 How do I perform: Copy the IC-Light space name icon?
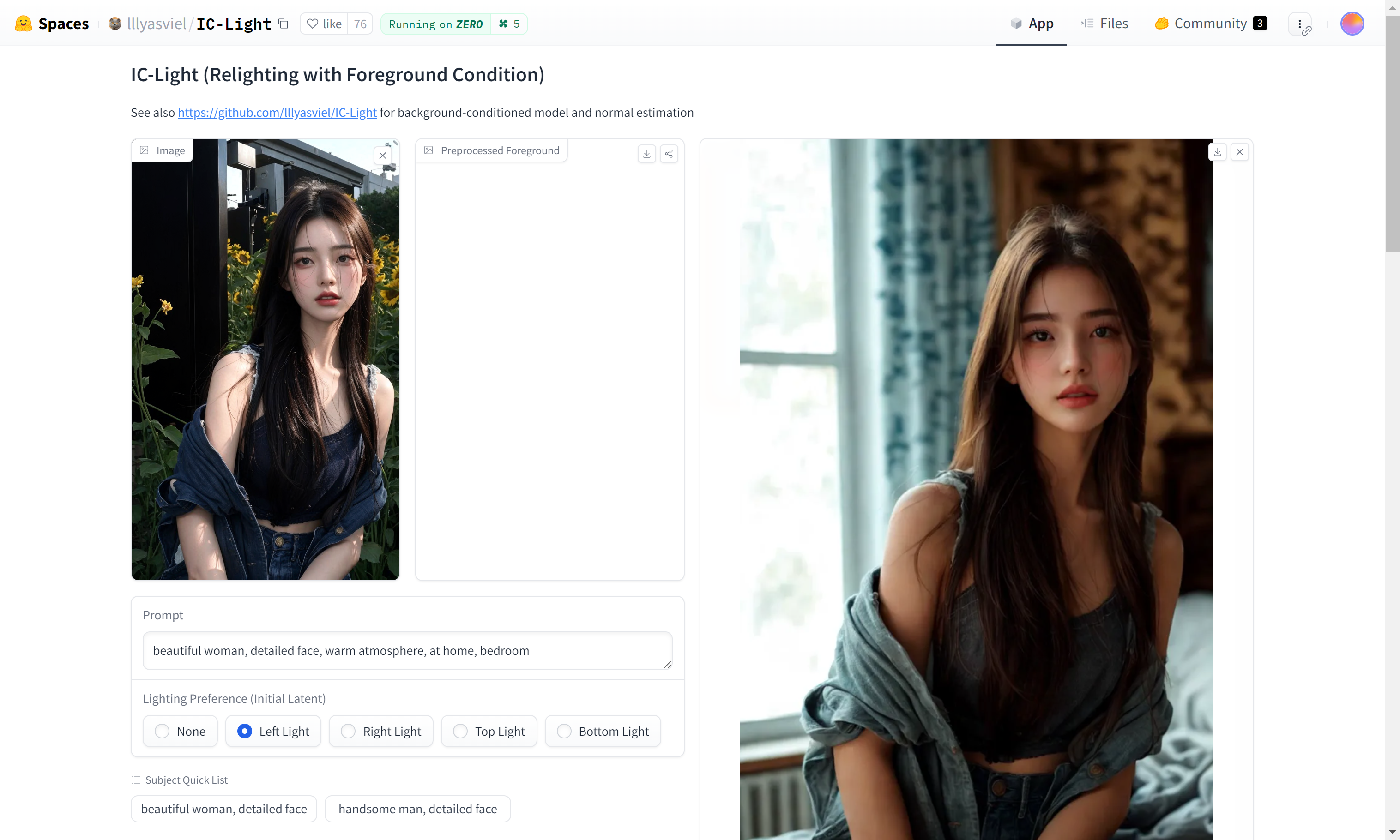(284, 24)
